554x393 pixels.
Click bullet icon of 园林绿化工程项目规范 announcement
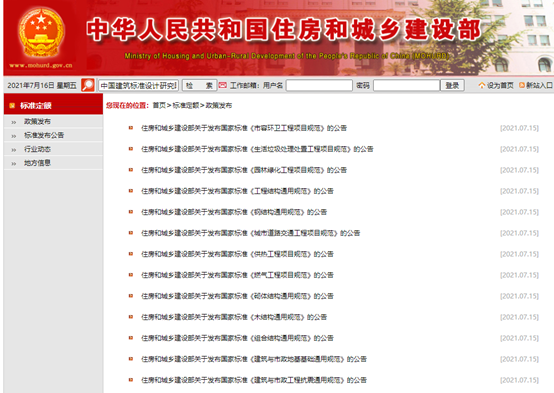tap(131, 170)
